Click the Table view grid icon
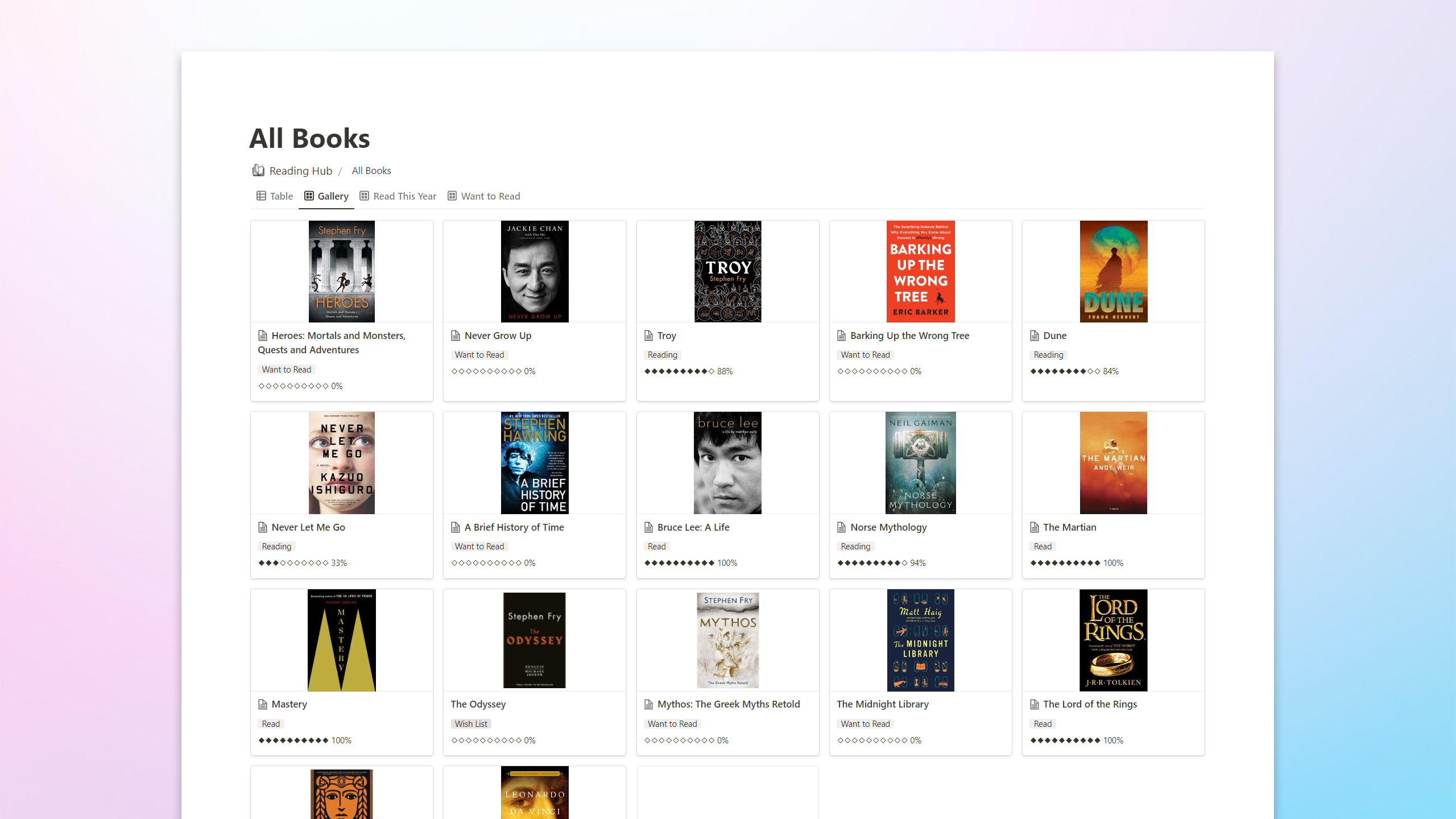1456x819 pixels. (x=261, y=196)
